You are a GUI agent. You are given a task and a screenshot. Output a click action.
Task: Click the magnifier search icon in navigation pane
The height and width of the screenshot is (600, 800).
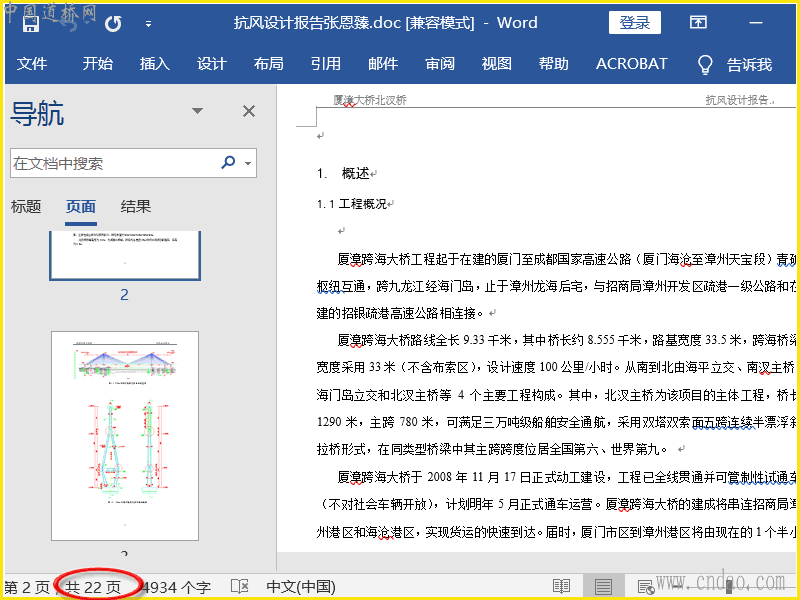pyautogui.click(x=228, y=162)
